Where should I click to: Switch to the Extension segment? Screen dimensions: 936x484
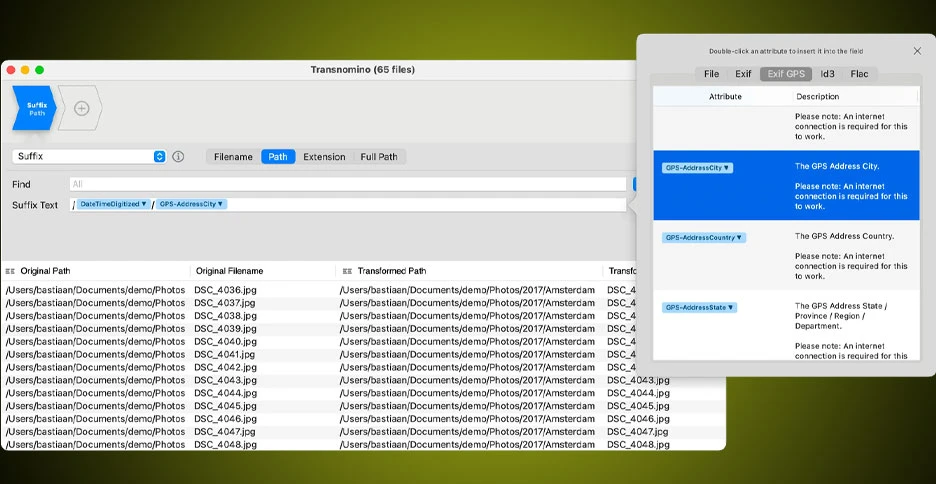coord(324,157)
